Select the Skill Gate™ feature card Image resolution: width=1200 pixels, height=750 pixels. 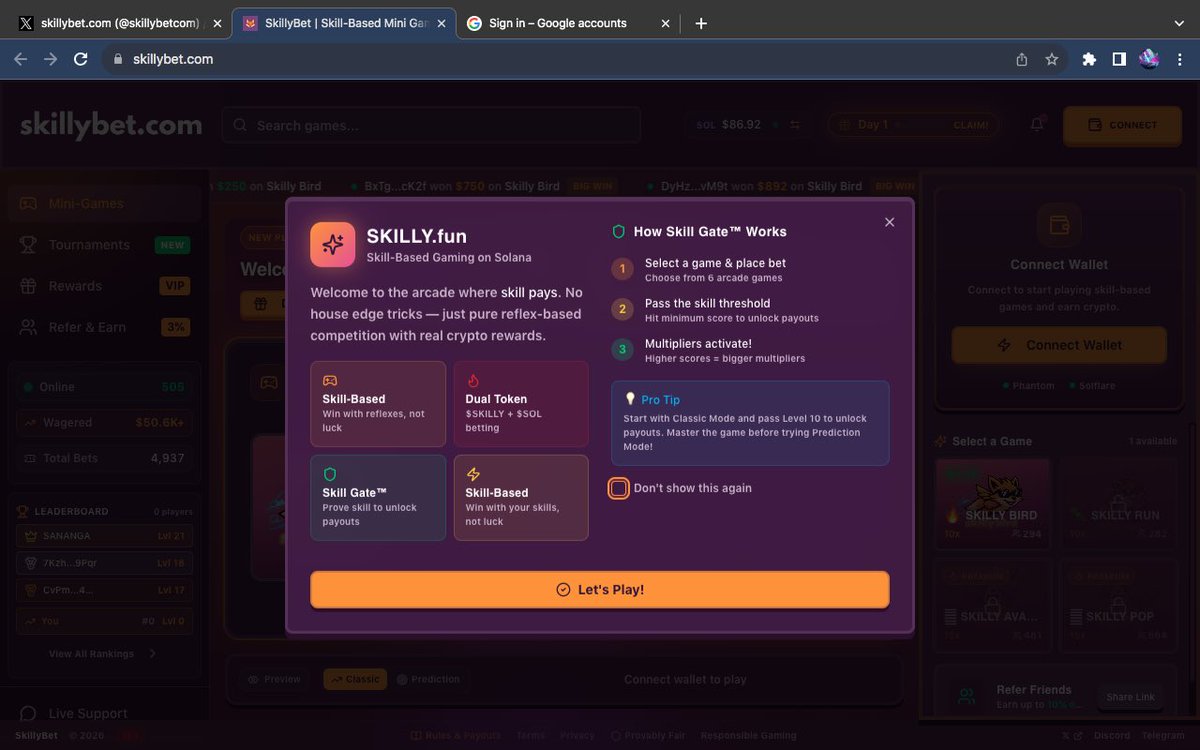[x=378, y=498]
